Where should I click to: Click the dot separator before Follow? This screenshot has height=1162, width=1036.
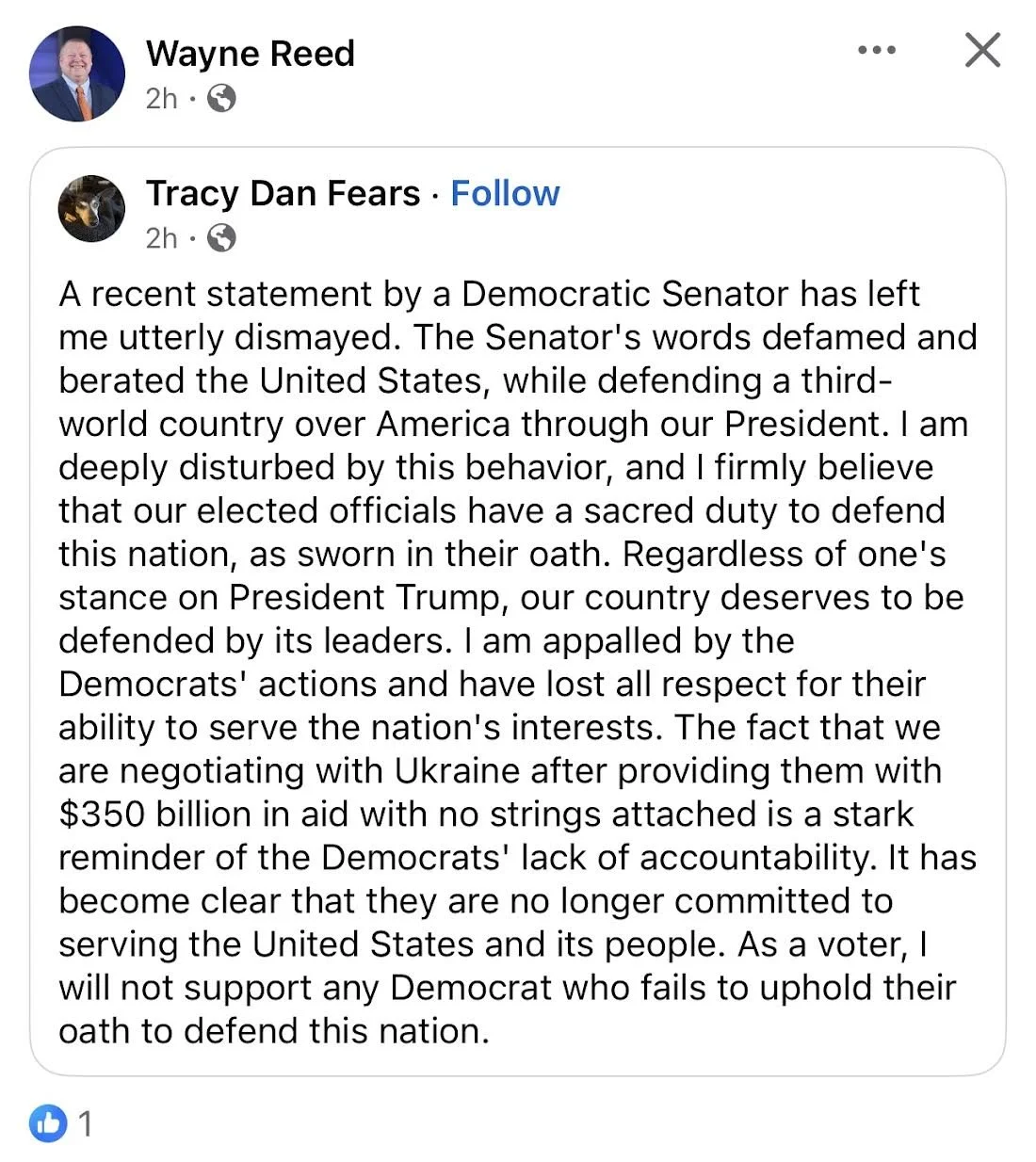tap(435, 195)
